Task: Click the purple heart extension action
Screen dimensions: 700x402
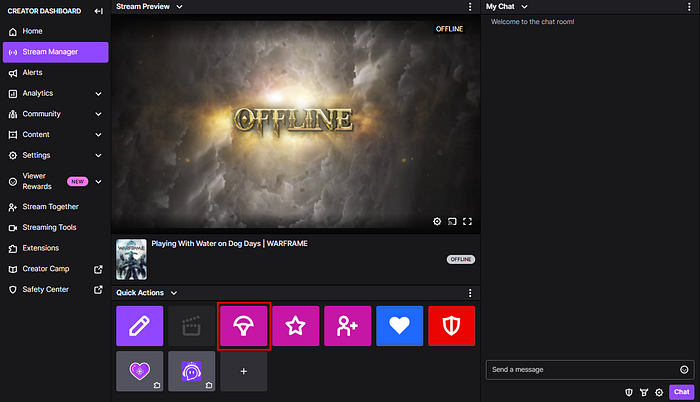Action: 140,371
